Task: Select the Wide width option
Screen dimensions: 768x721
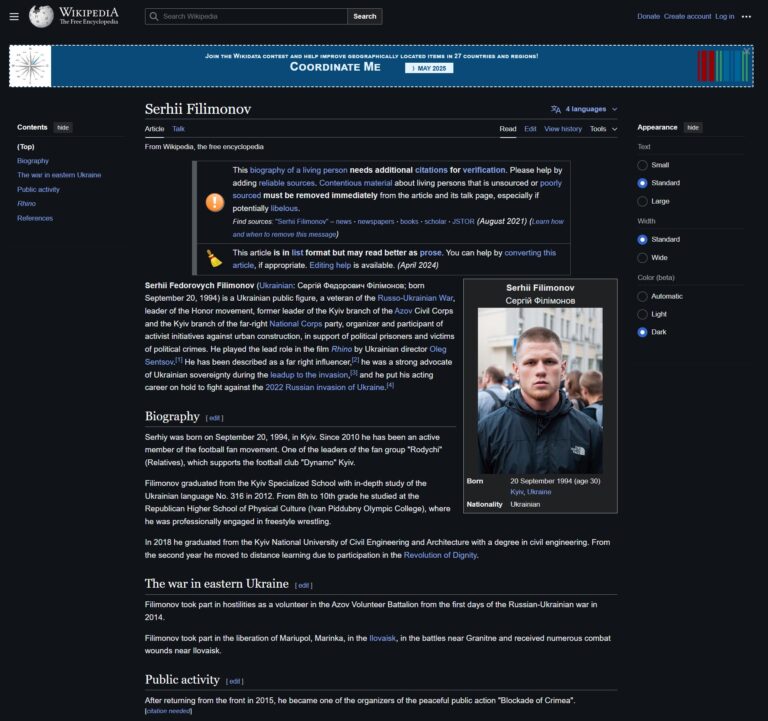Action: tap(642, 257)
